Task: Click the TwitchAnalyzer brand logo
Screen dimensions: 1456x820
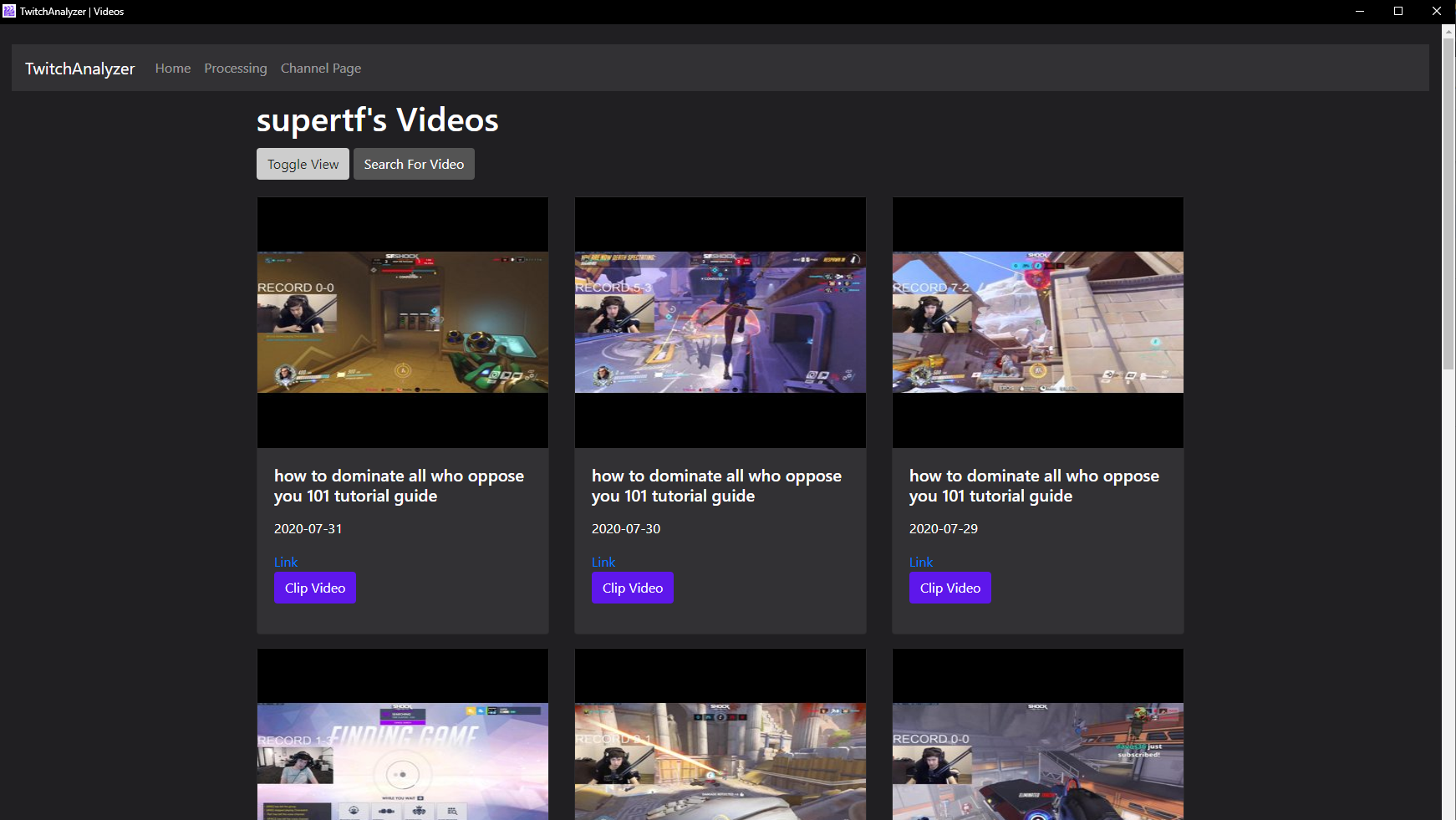Action: click(x=79, y=69)
